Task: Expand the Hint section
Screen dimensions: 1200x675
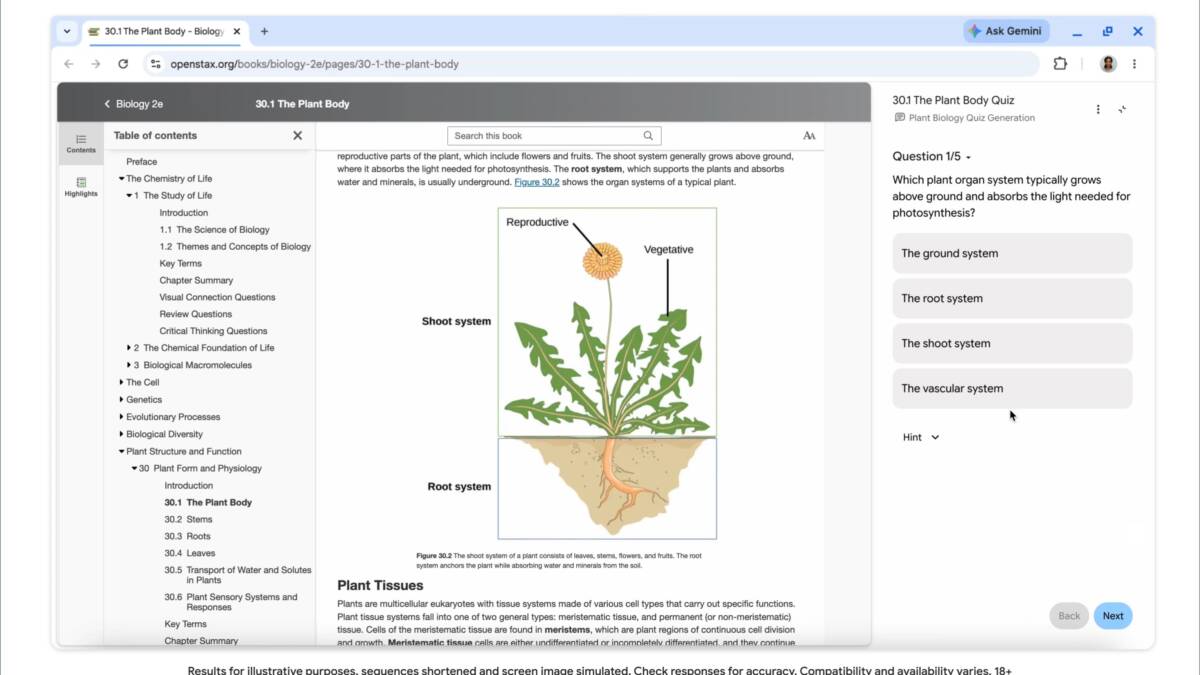Action: (921, 437)
